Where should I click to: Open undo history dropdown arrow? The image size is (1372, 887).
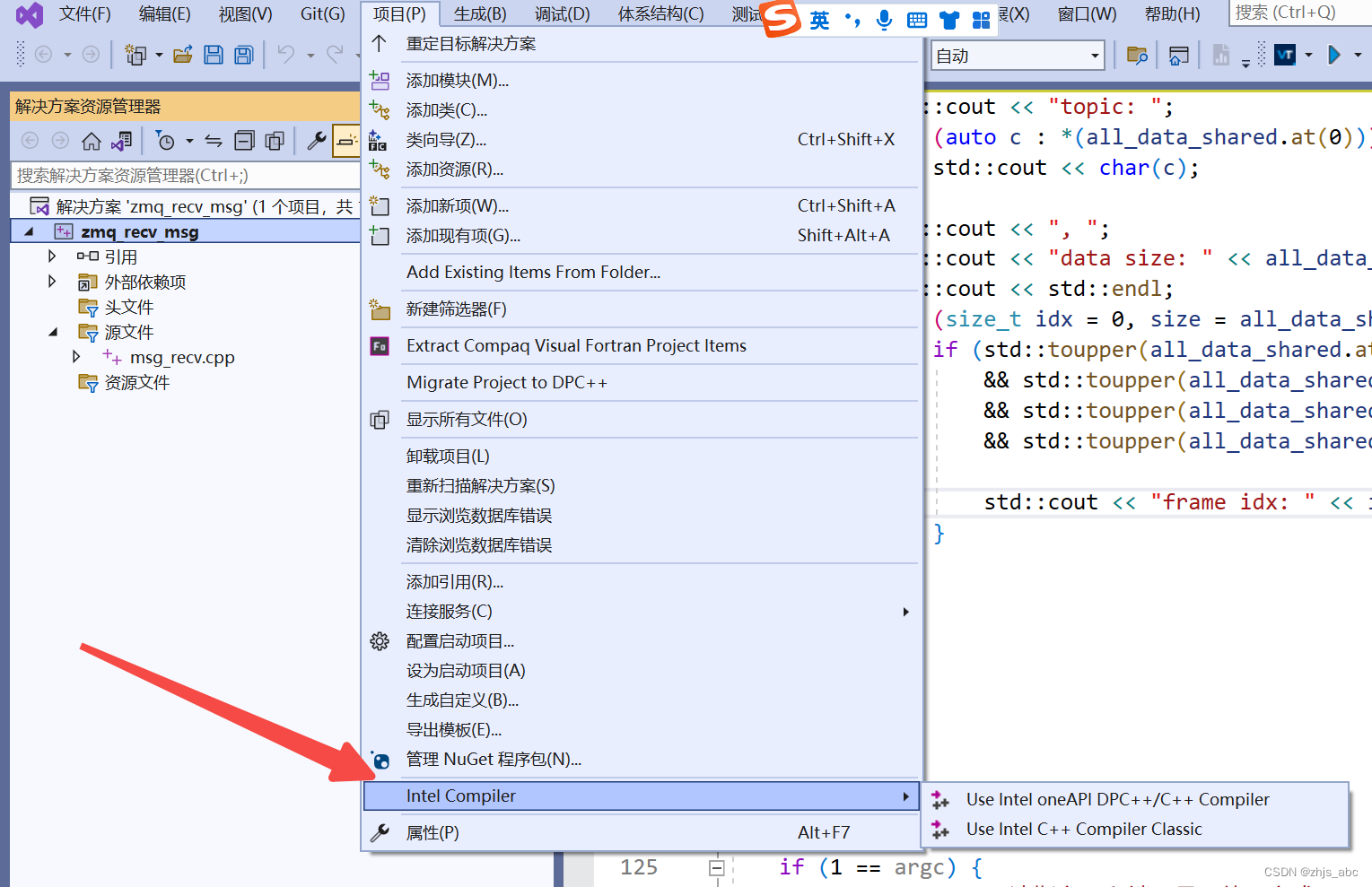pos(310,56)
